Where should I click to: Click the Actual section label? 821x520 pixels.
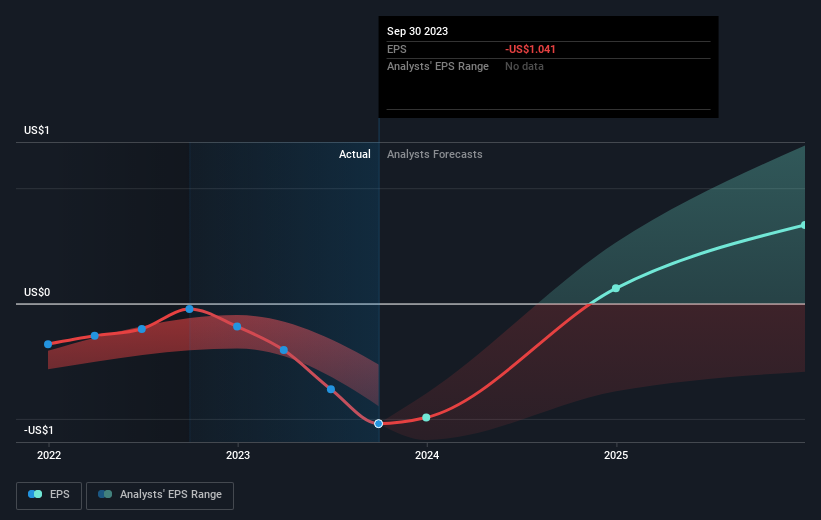tap(354, 154)
